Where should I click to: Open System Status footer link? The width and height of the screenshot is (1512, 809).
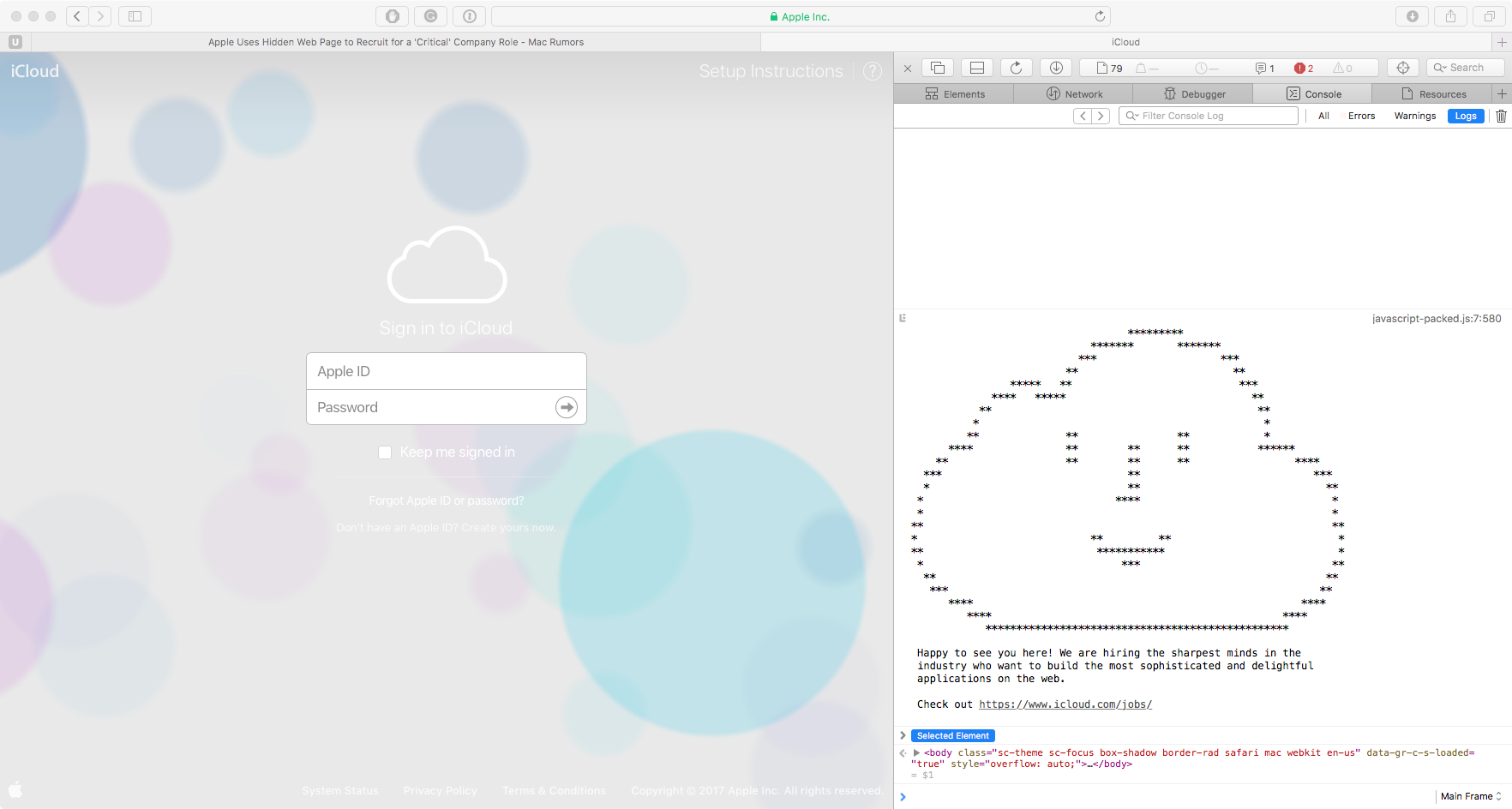click(340, 790)
